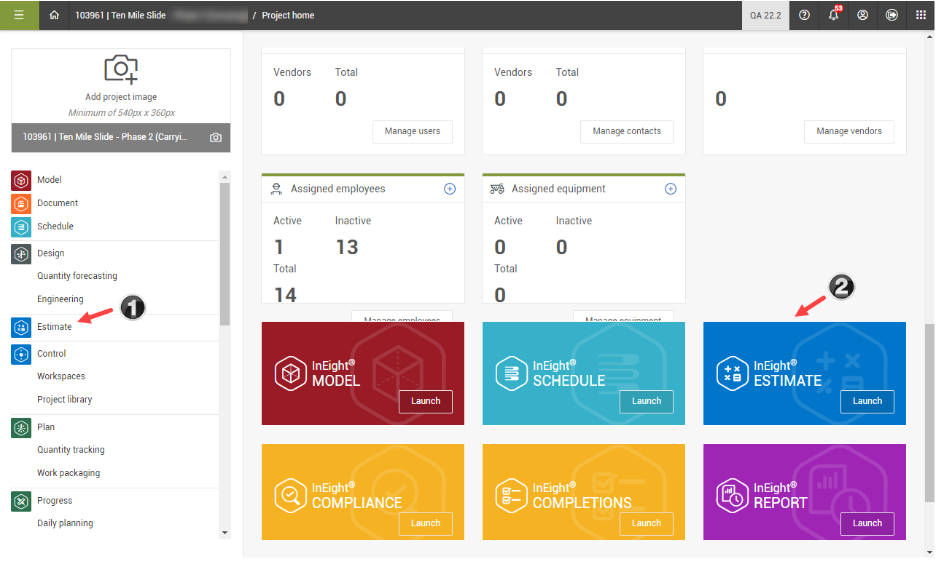Click the Add project image camera icon
Image resolution: width=936 pixels, height=567 pixels.
tap(121, 69)
